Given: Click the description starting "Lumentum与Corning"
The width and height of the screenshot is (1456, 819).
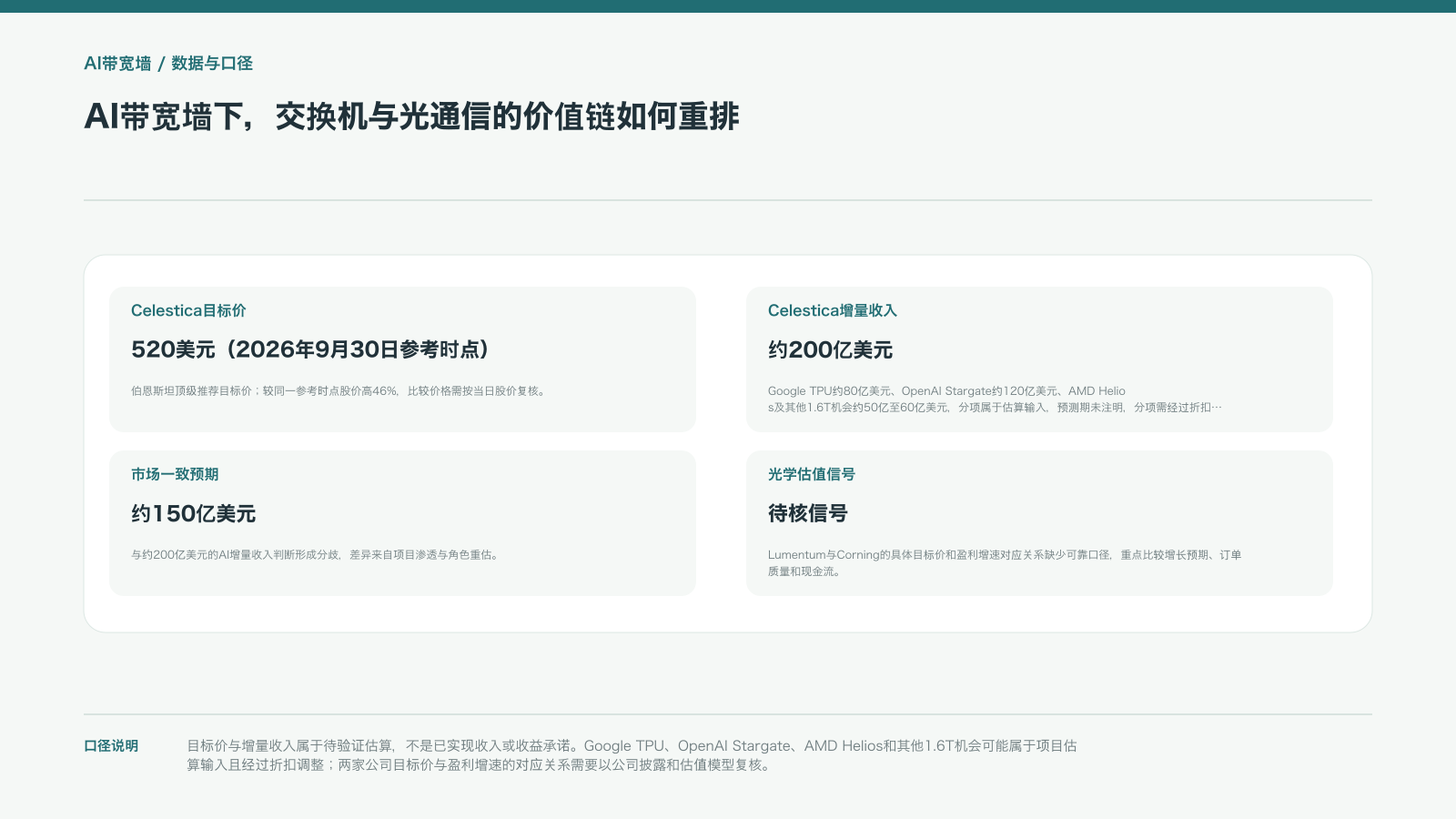Looking at the screenshot, I should pyautogui.click(x=1005, y=563).
